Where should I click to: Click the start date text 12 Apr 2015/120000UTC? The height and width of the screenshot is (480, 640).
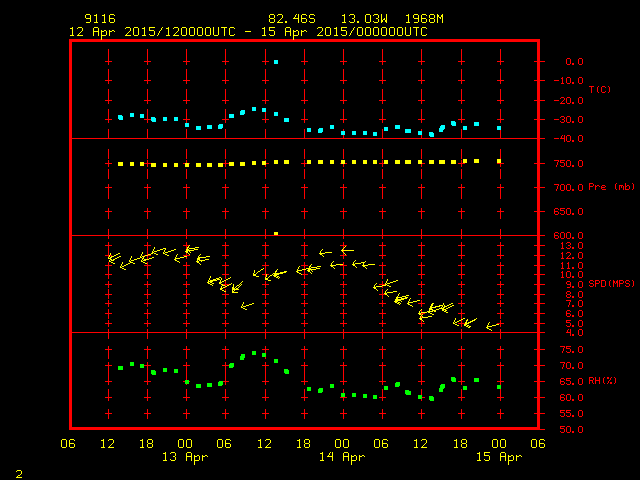coord(152,32)
